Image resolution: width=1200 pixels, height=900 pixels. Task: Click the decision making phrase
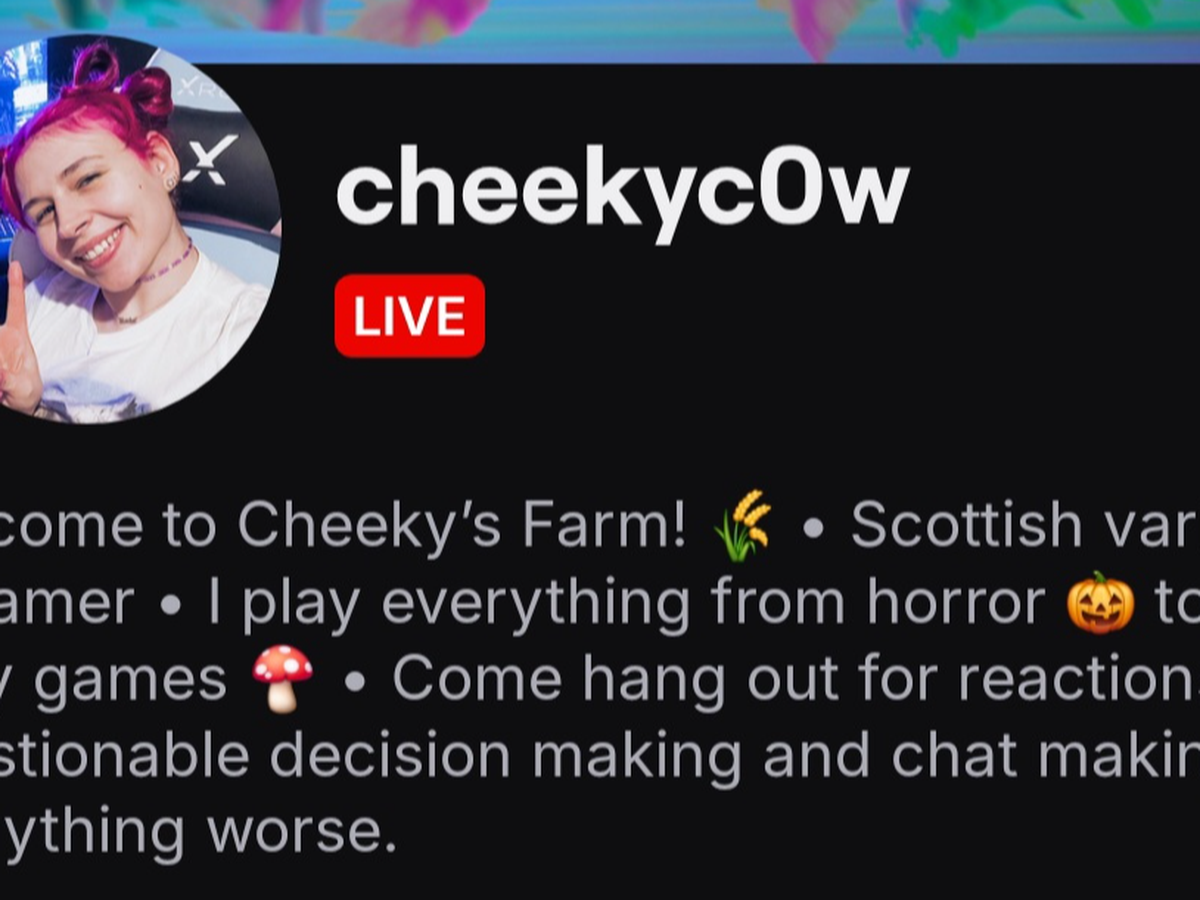pos(506,758)
